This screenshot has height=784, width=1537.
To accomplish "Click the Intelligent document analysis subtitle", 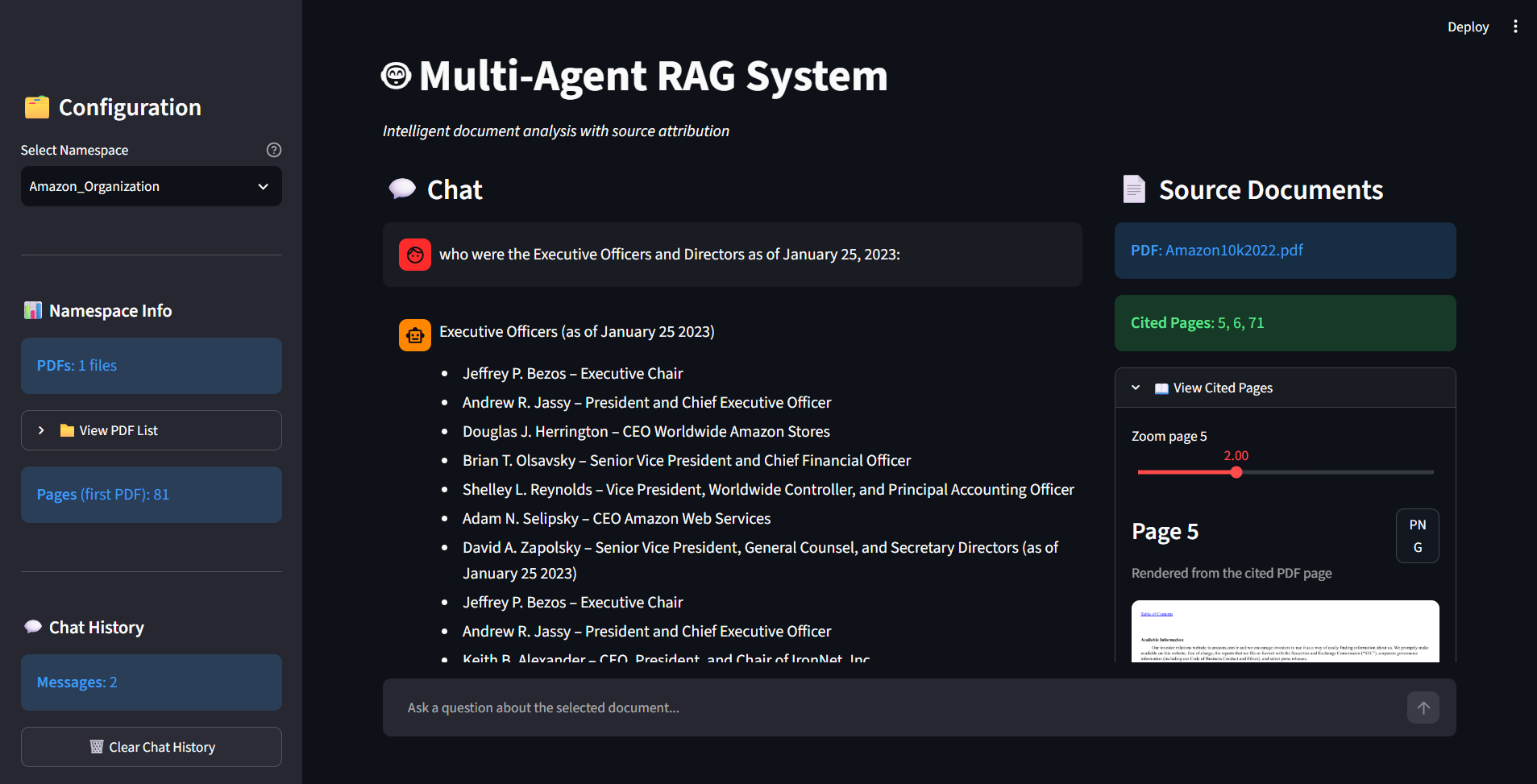I will click(556, 131).
